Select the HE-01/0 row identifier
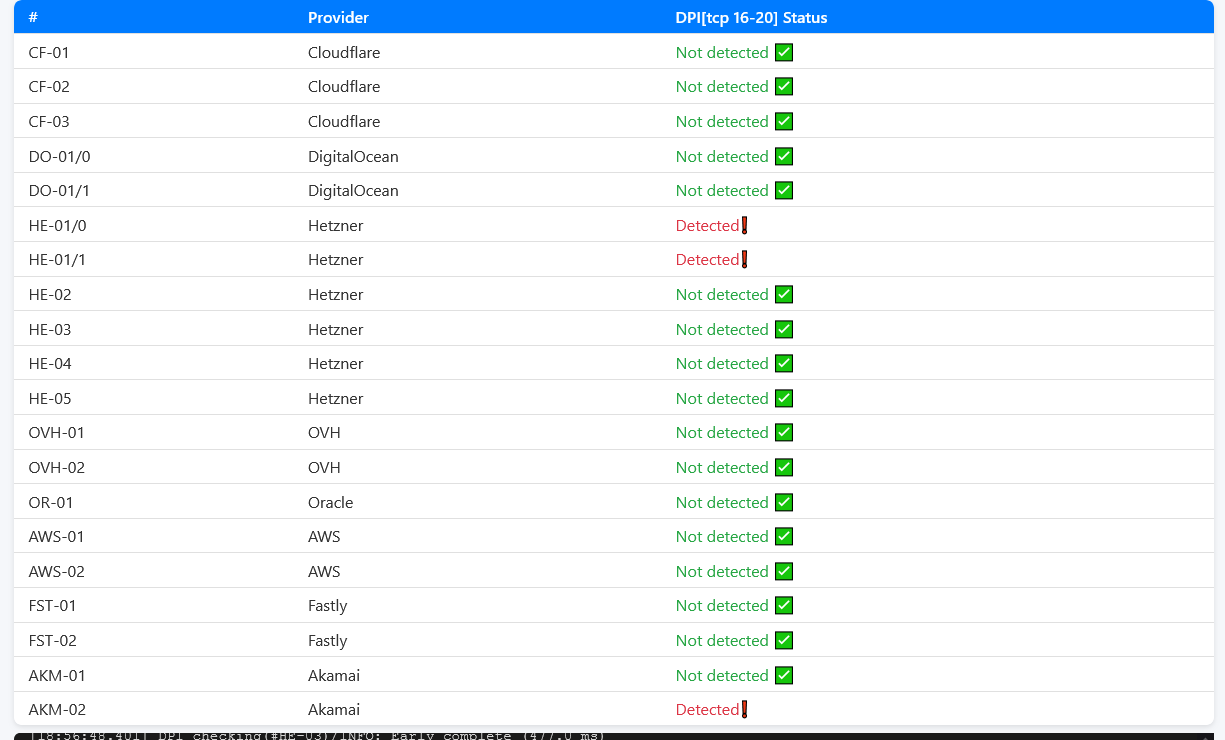This screenshot has height=740, width=1225. tap(57, 226)
